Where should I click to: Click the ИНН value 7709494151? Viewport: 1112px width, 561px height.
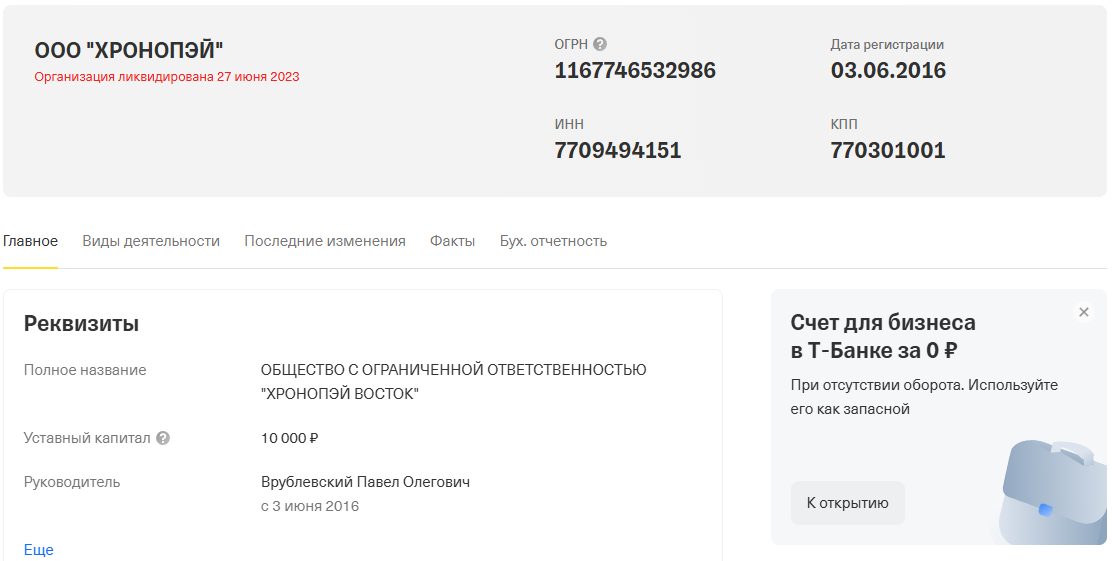(x=618, y=151)
